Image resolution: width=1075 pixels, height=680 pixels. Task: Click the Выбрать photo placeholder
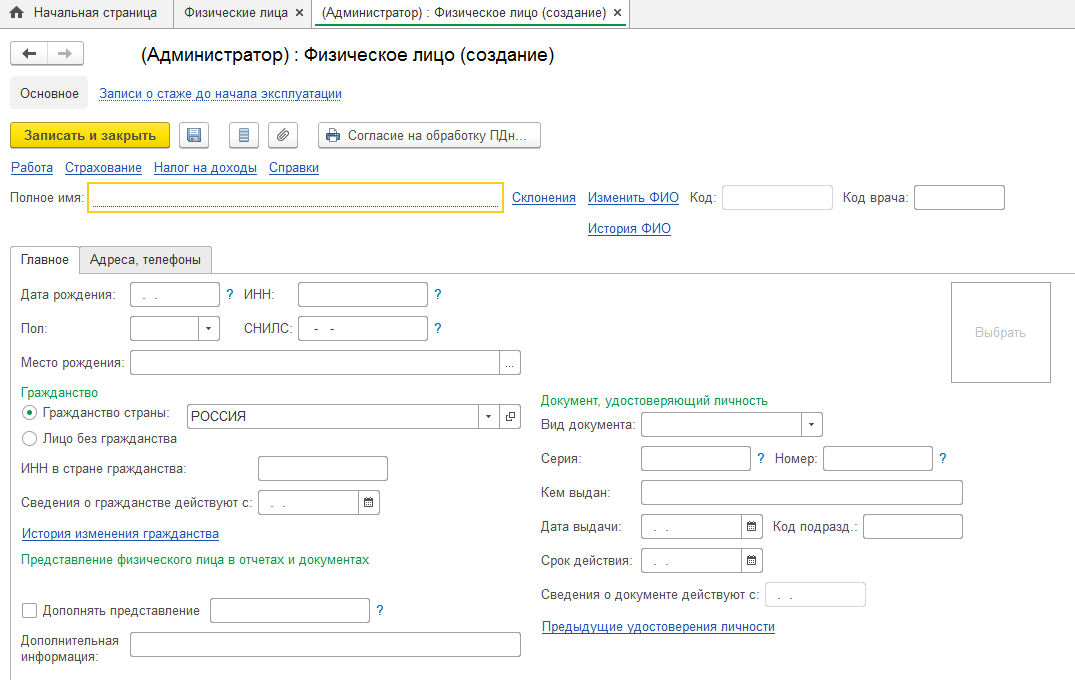tap(1000, 332)
